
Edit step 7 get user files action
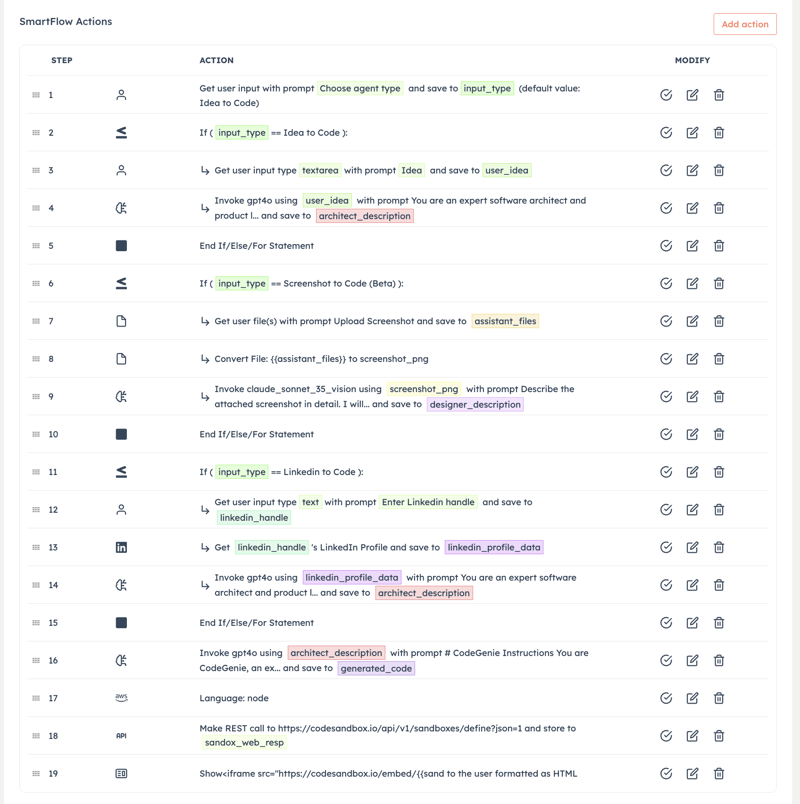[x=692, y=321]
